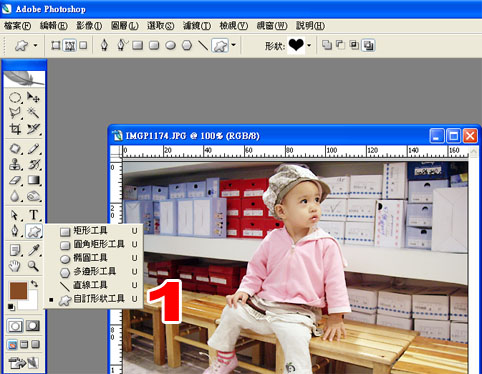Viewport: 482px width, 374px height.
Task: Pick 自訂形狀工具 from the flyout menu
Action: [94, 299]
